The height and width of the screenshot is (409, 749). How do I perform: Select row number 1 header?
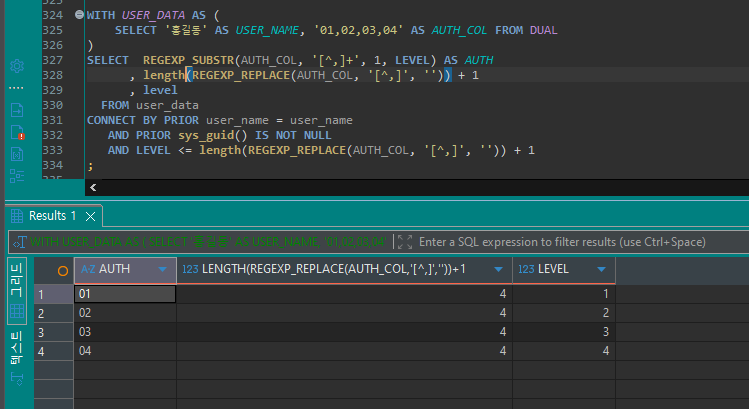(54, 294)
